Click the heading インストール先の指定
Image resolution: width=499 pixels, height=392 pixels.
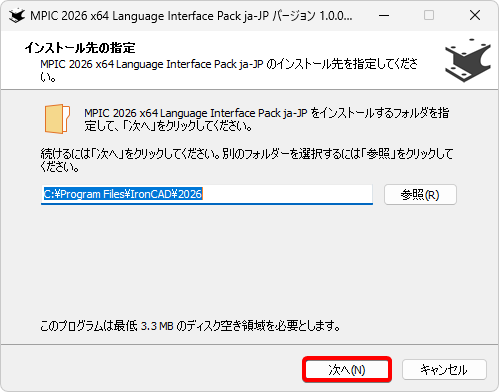tap(80, 48)
